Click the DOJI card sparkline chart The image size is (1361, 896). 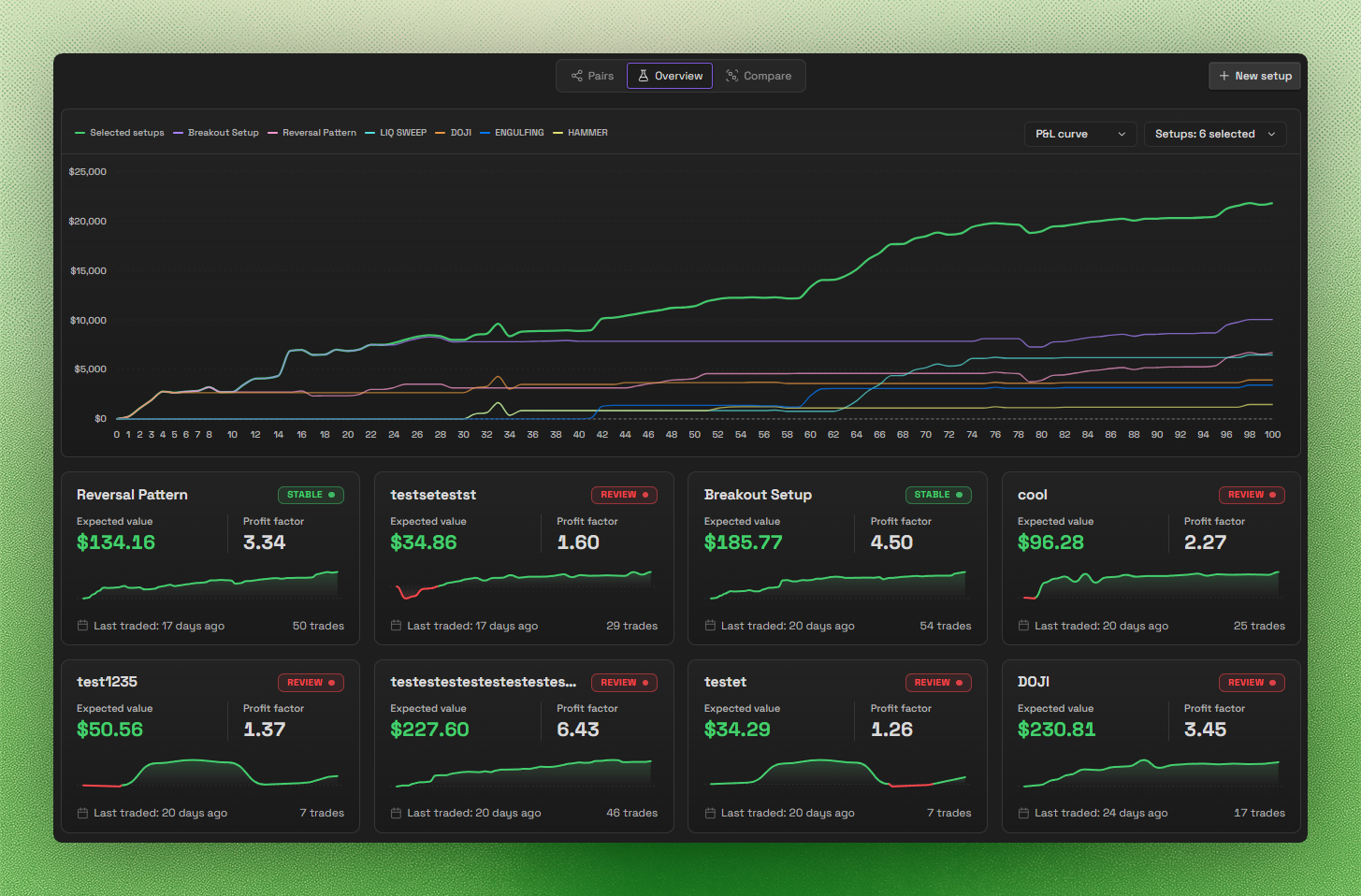pos(1151,773)
